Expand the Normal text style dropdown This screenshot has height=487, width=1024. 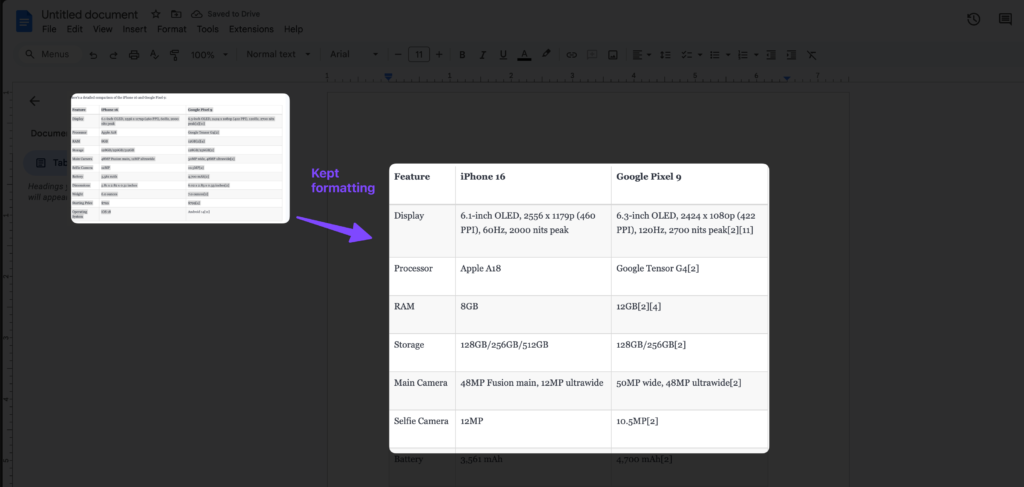tap(278, 54)
